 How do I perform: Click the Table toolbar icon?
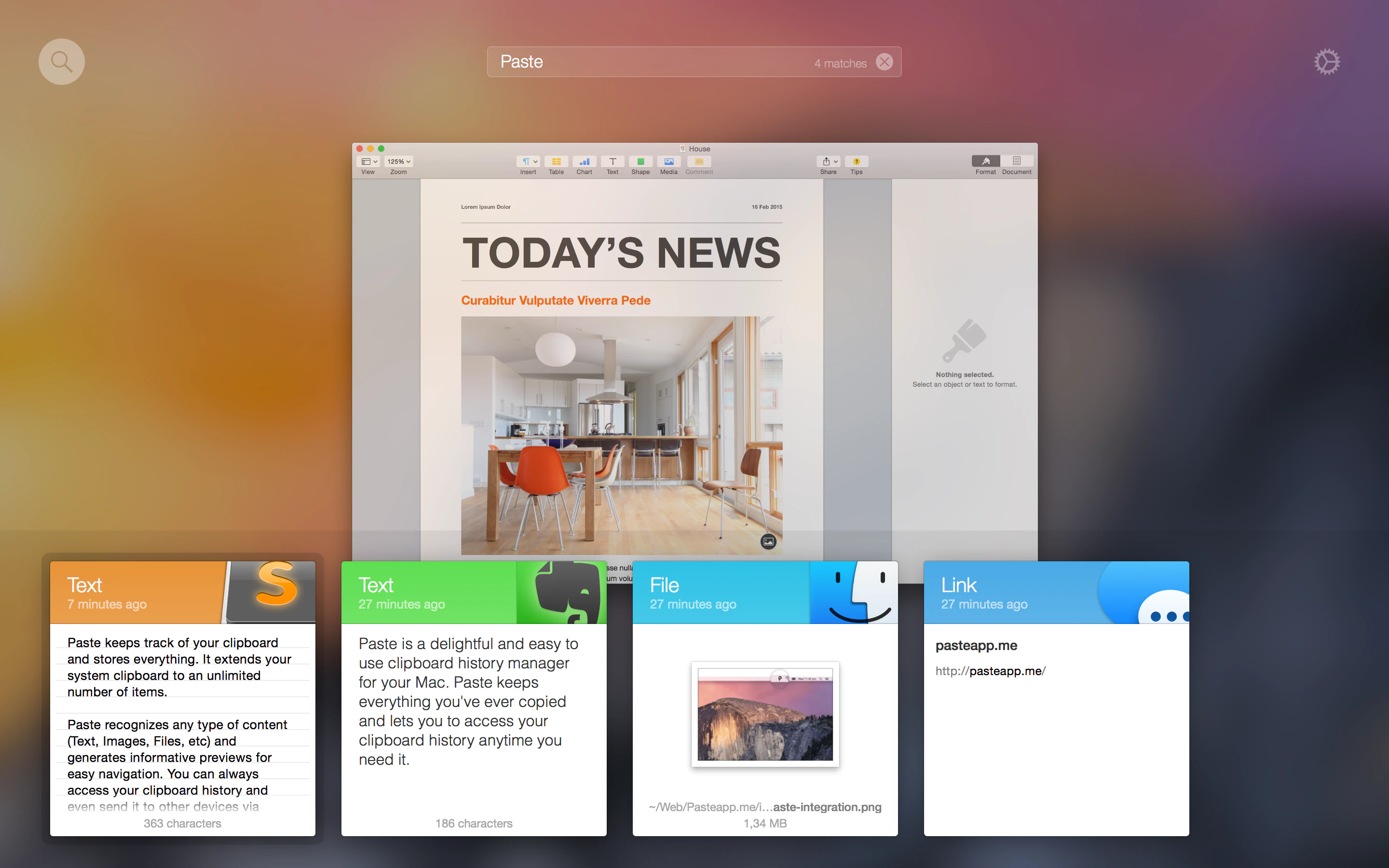tap(556, 162)
